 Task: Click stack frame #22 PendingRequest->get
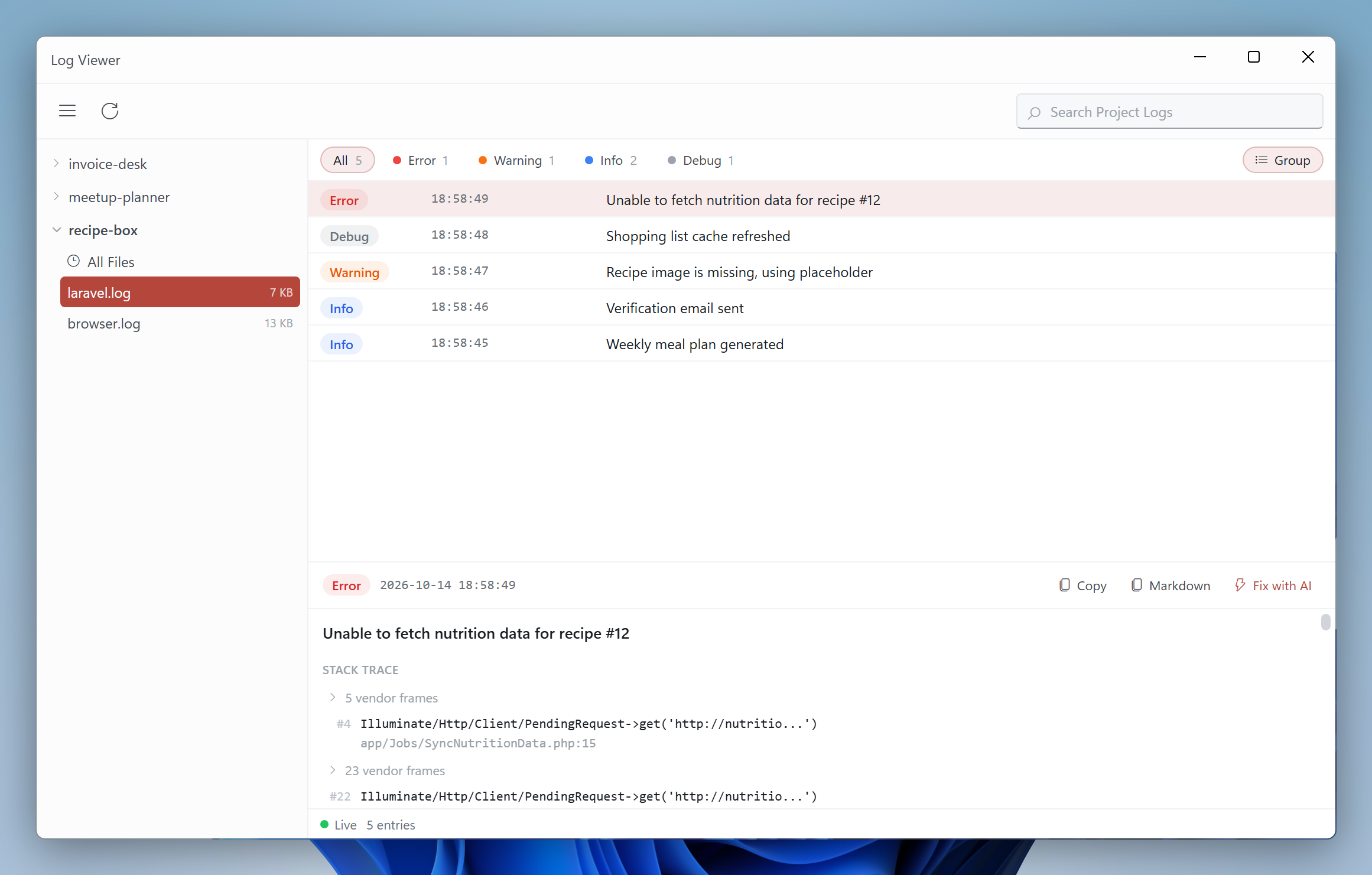(589, 796)
